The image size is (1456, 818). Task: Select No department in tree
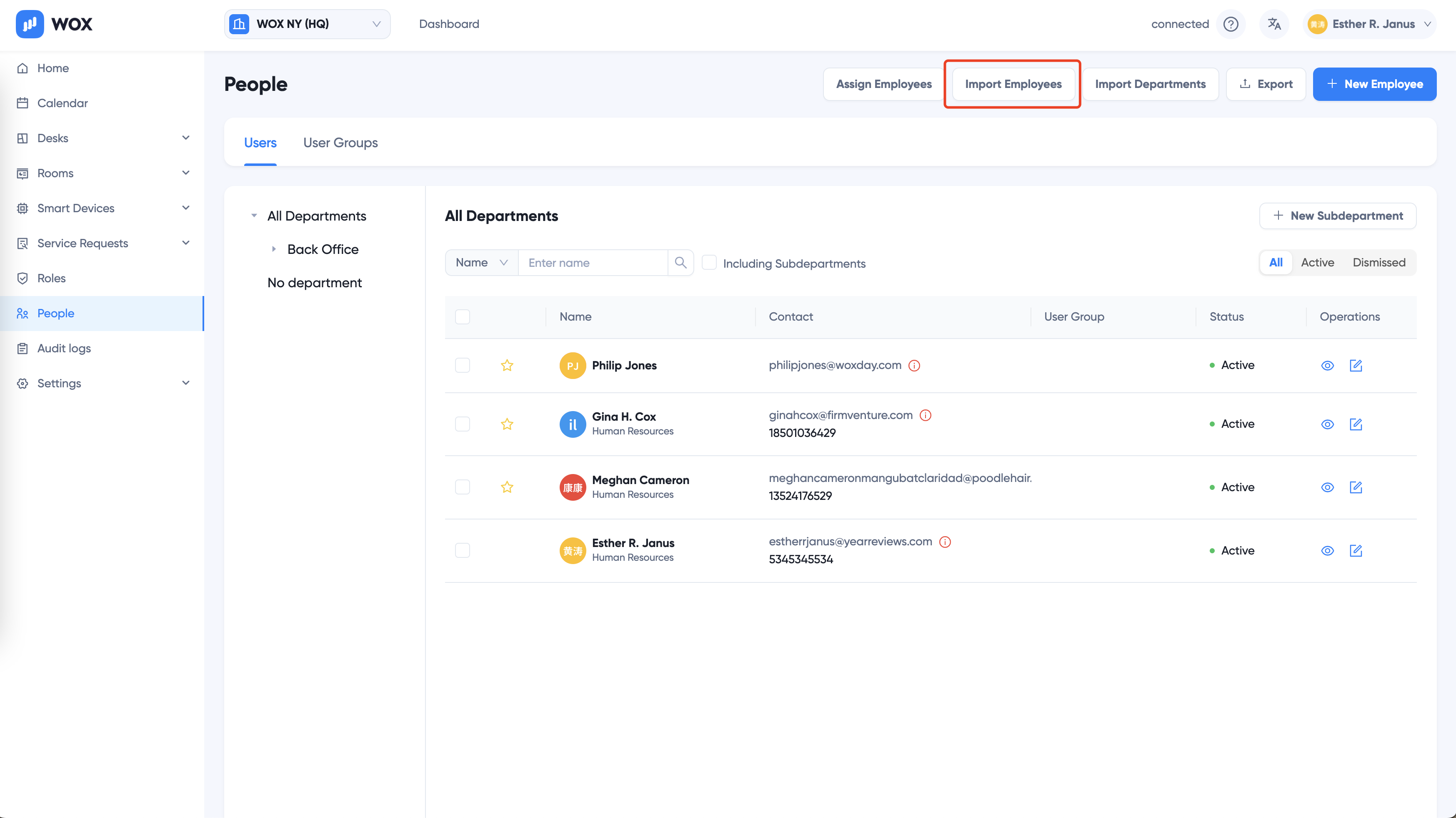click(x=314, y=283)
